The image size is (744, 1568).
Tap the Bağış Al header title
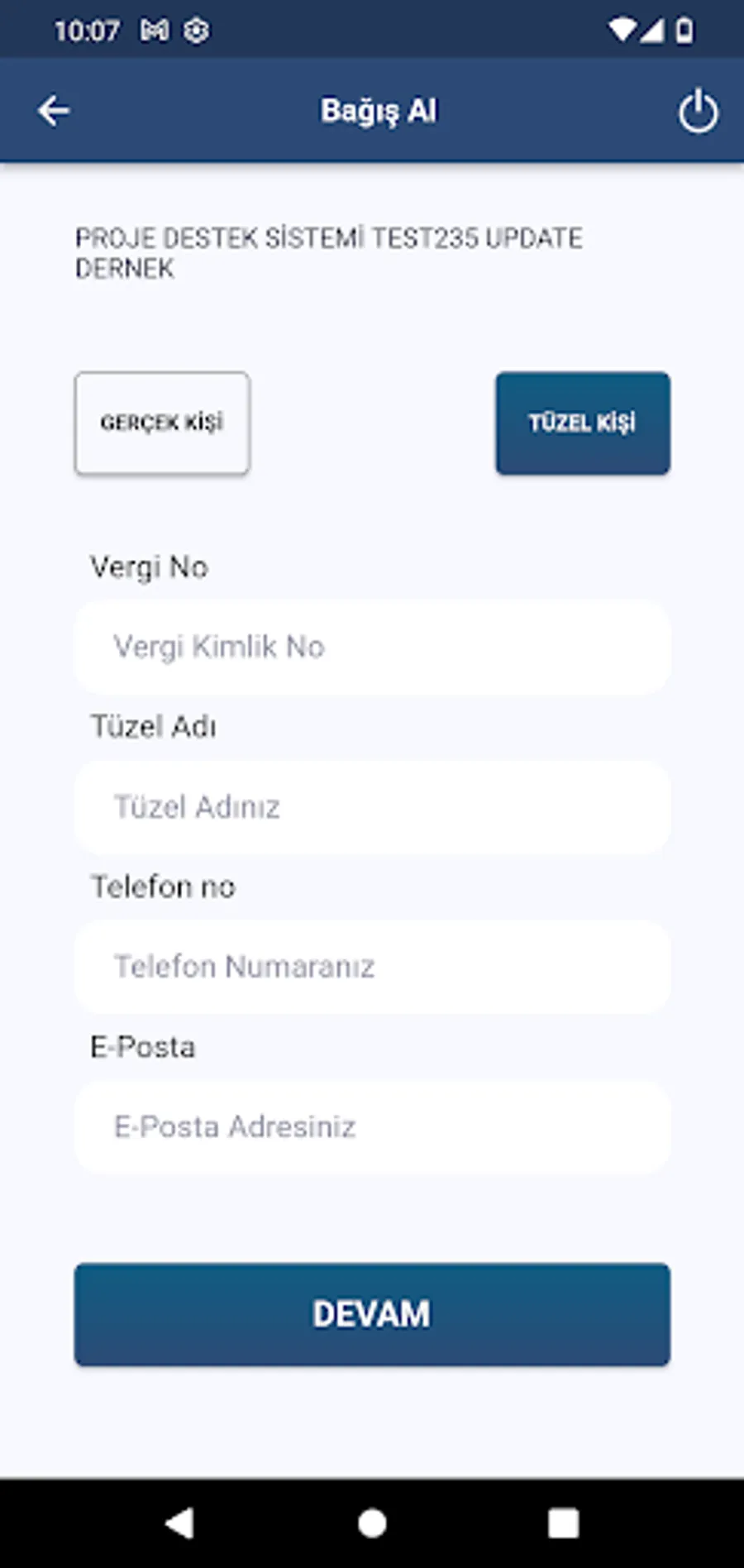379,111
